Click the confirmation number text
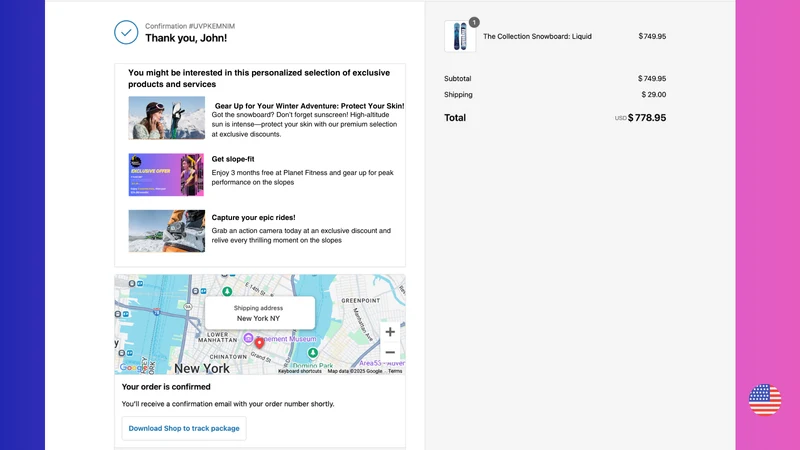Viewport: 800px width, 450px height. pyautogui.click(x=190, y=26)
